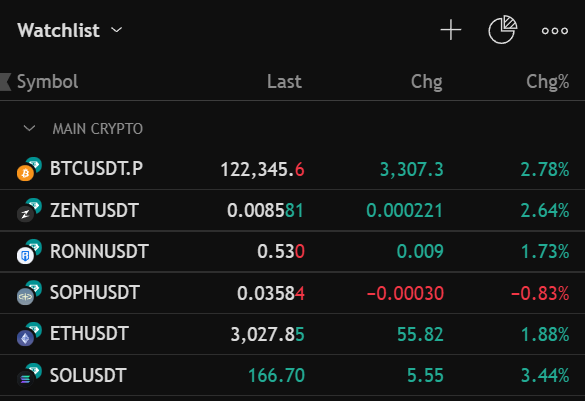
Task: Click the Bitcoin logo for BTCUSDT.P
Action: (x=25, y=173)
